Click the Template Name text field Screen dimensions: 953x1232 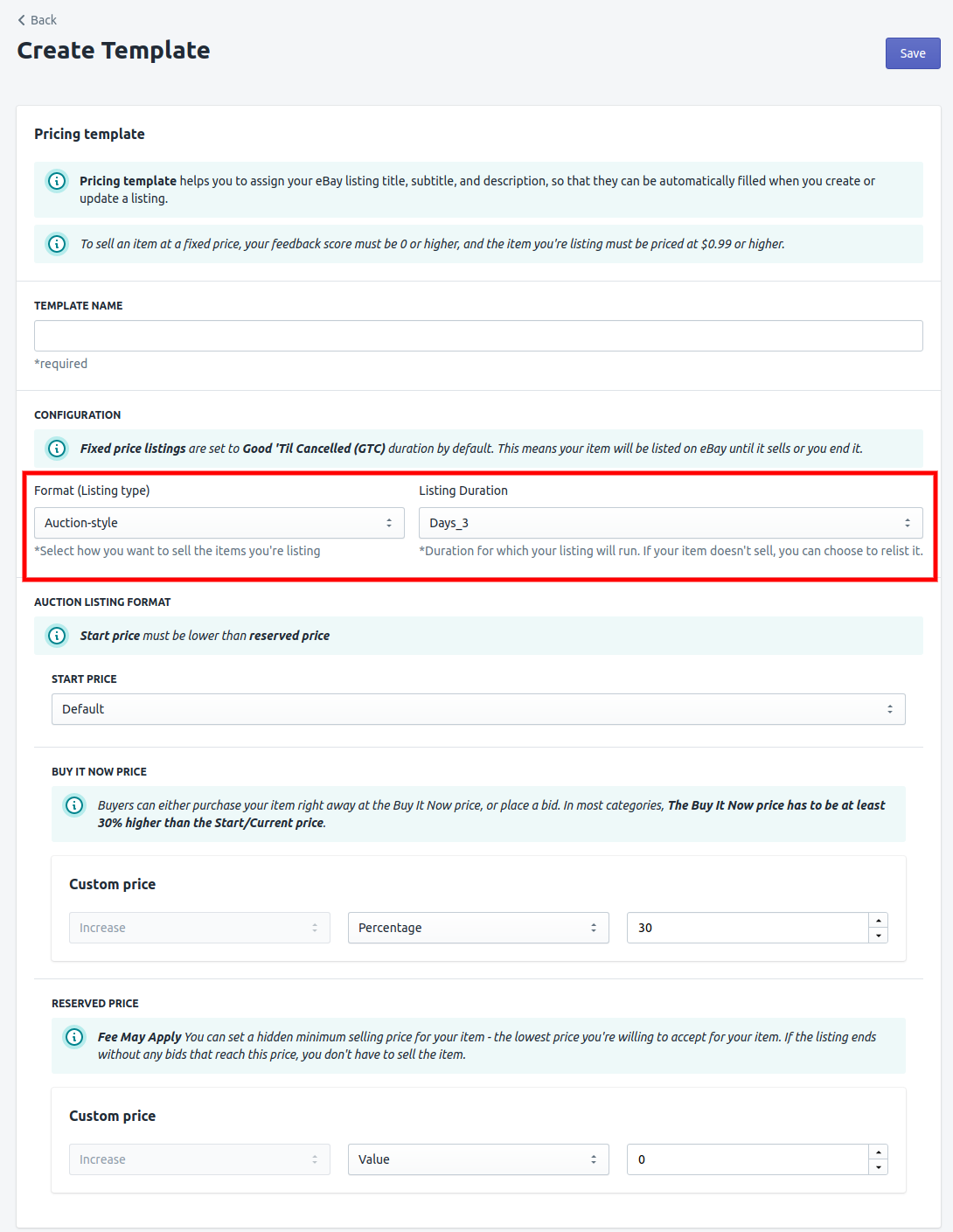click(x=477, y=336)
